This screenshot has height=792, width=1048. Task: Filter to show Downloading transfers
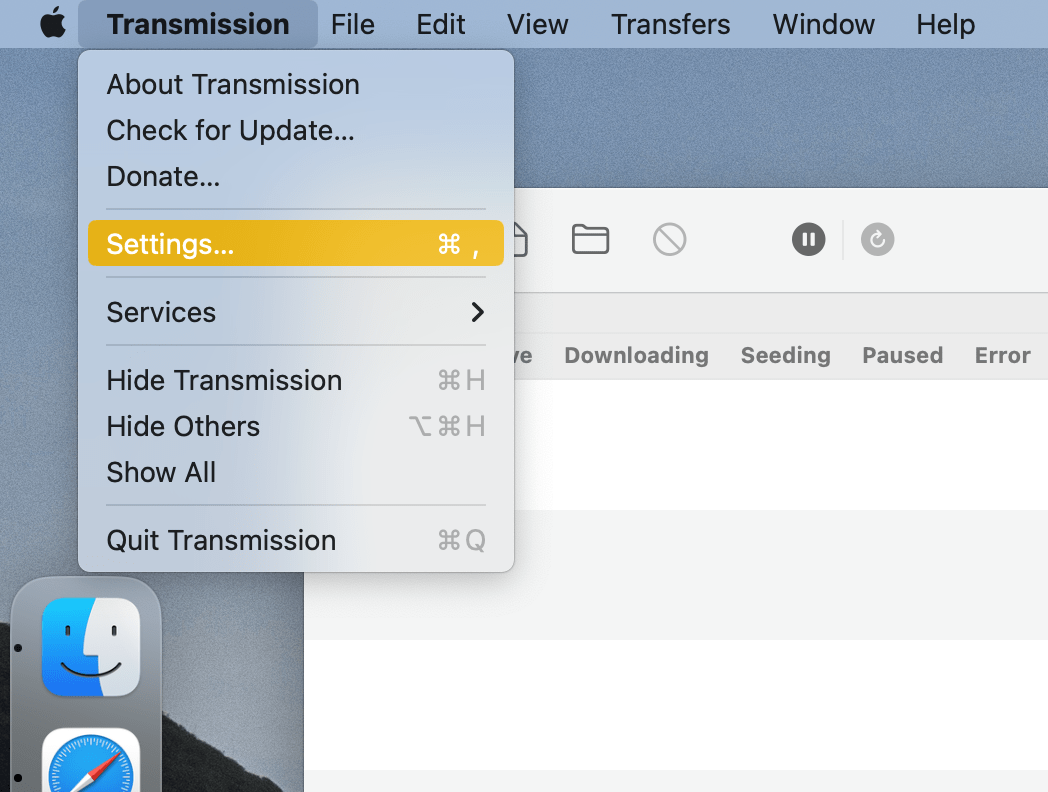(636, 355)
